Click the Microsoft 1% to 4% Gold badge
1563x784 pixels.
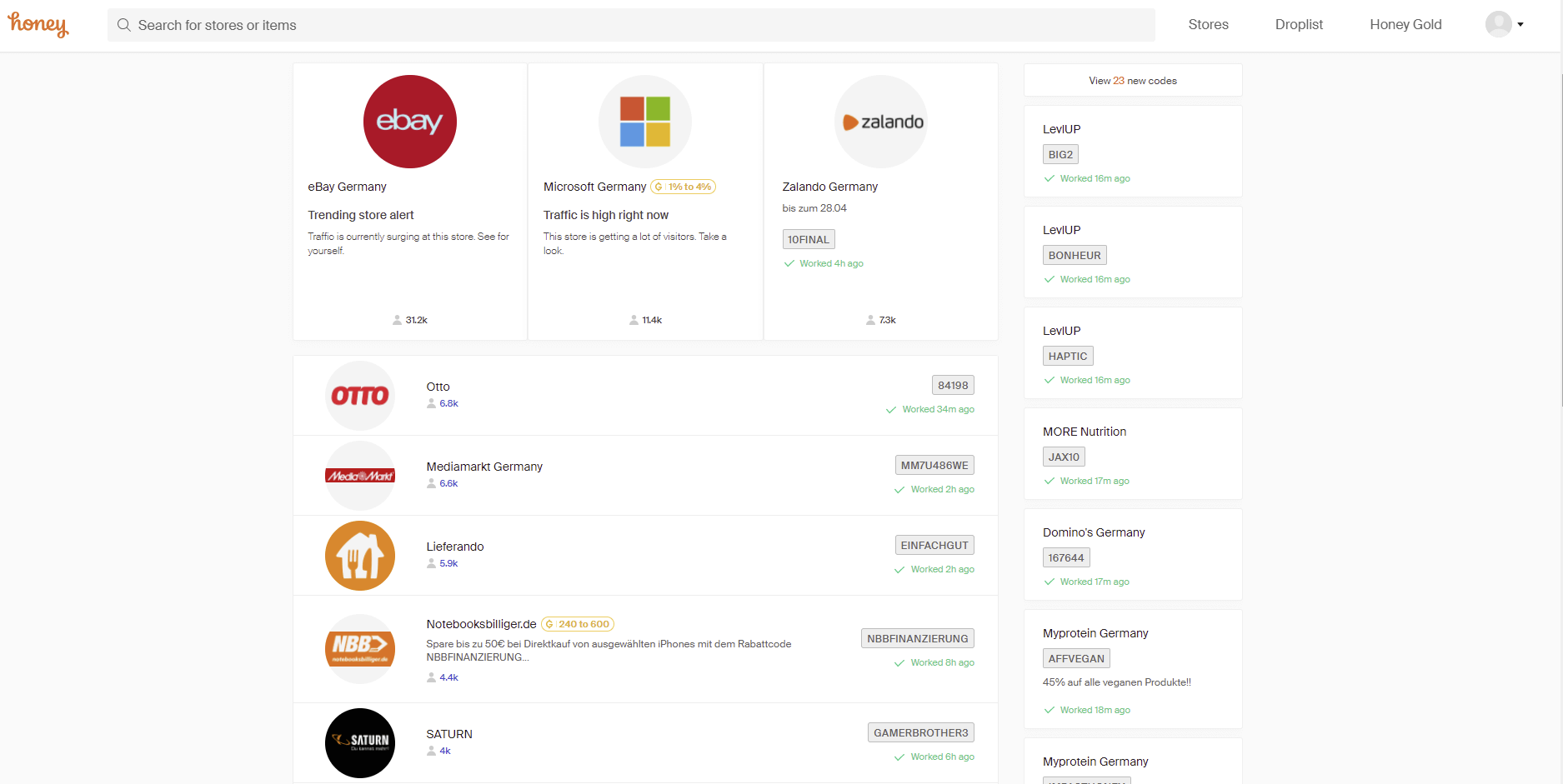point(683,187)
